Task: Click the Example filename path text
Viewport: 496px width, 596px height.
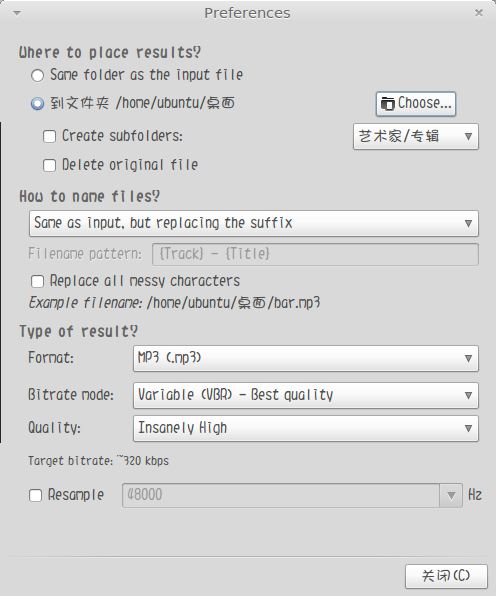Action: click(x=233, y=303)
